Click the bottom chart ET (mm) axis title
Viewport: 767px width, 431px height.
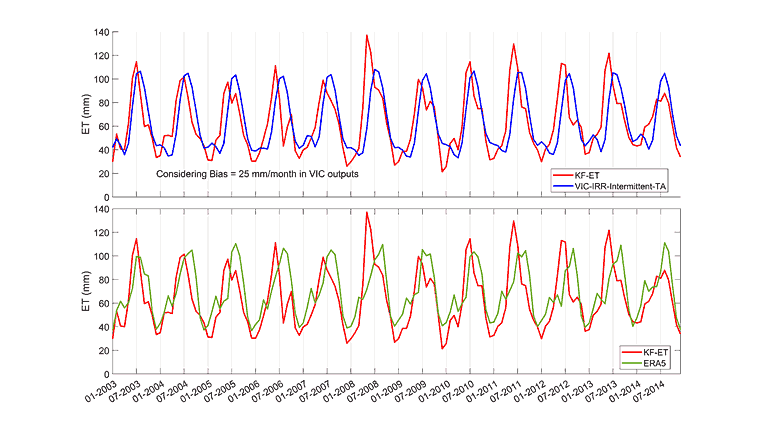[x=86, y=292]
